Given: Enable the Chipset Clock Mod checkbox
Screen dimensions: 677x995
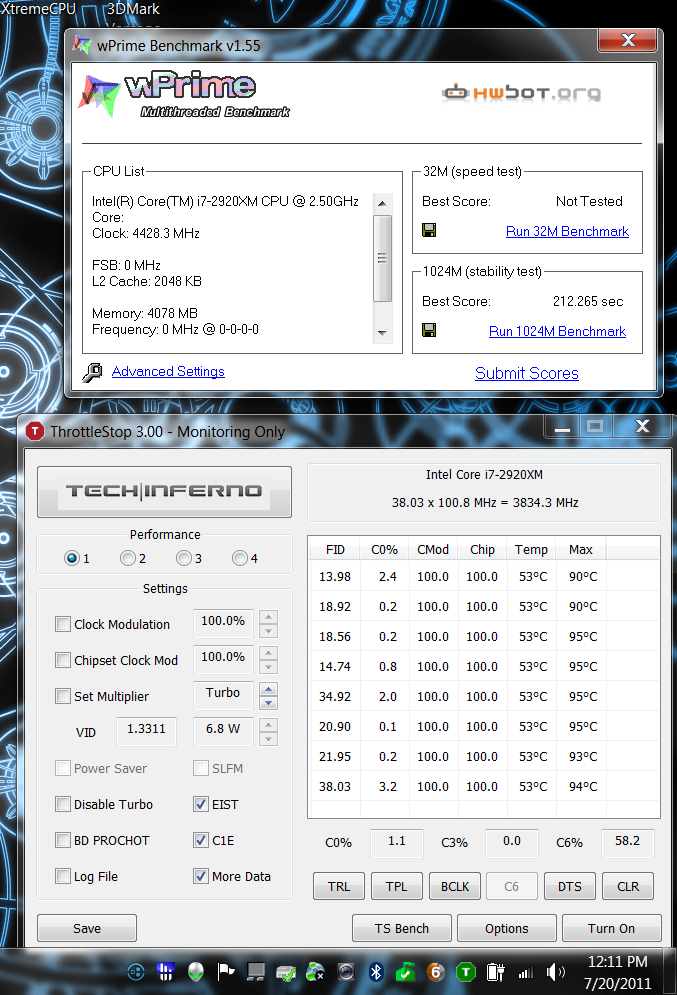Looking at the screenshot, I should 63,661.
